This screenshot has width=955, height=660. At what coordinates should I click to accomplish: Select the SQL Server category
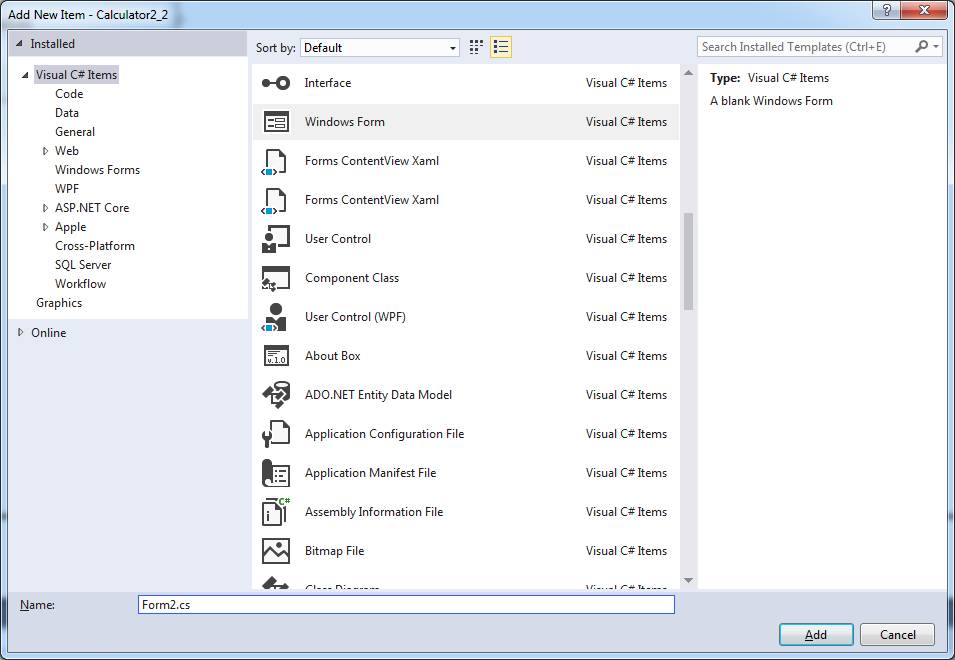pyautogui.click(x=83, y=265)
